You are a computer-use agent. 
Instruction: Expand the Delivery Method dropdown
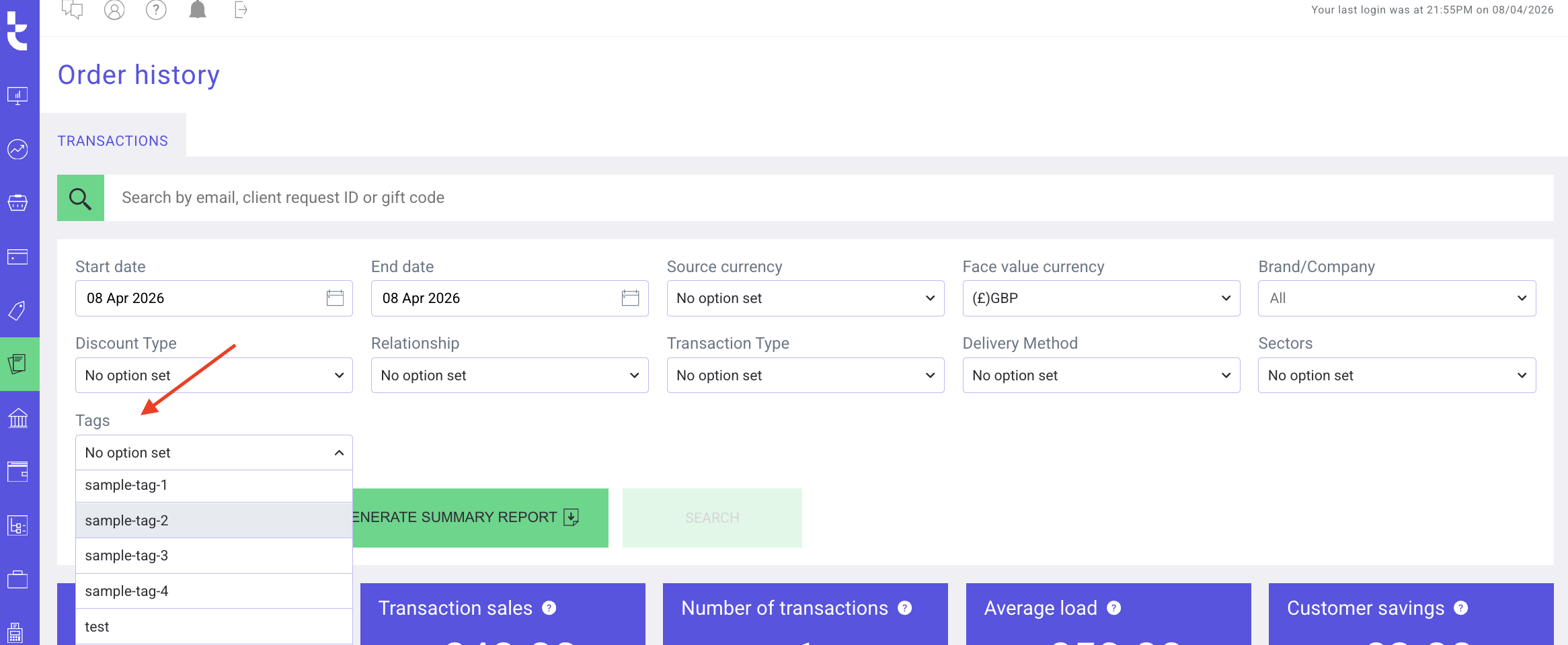(1101, 376)
